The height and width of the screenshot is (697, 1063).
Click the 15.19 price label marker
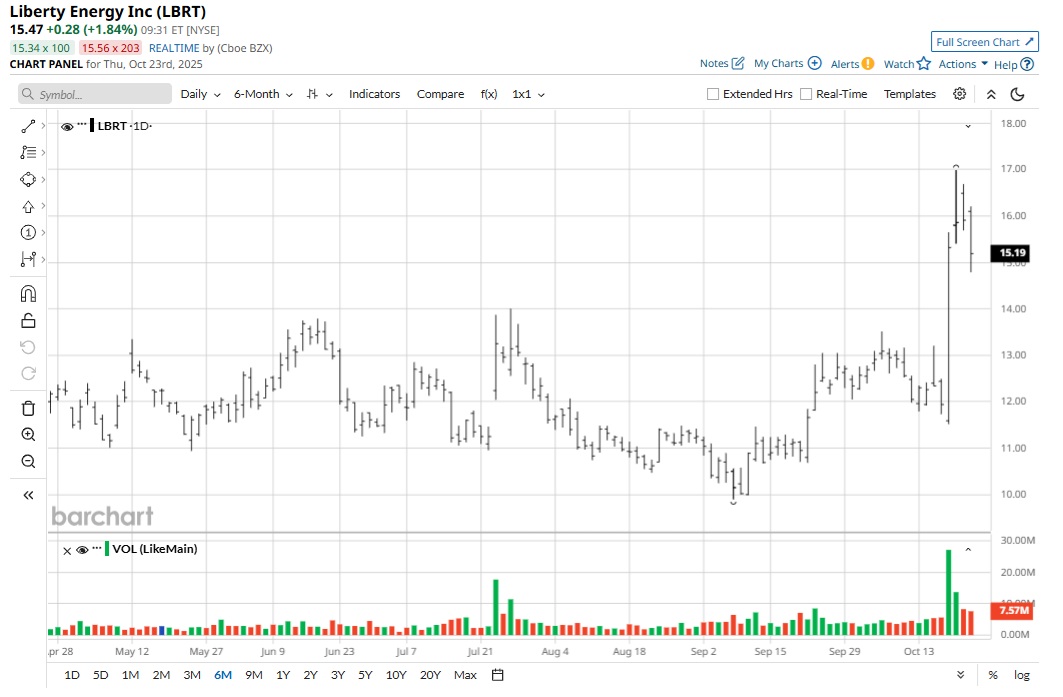(1011, 253)
